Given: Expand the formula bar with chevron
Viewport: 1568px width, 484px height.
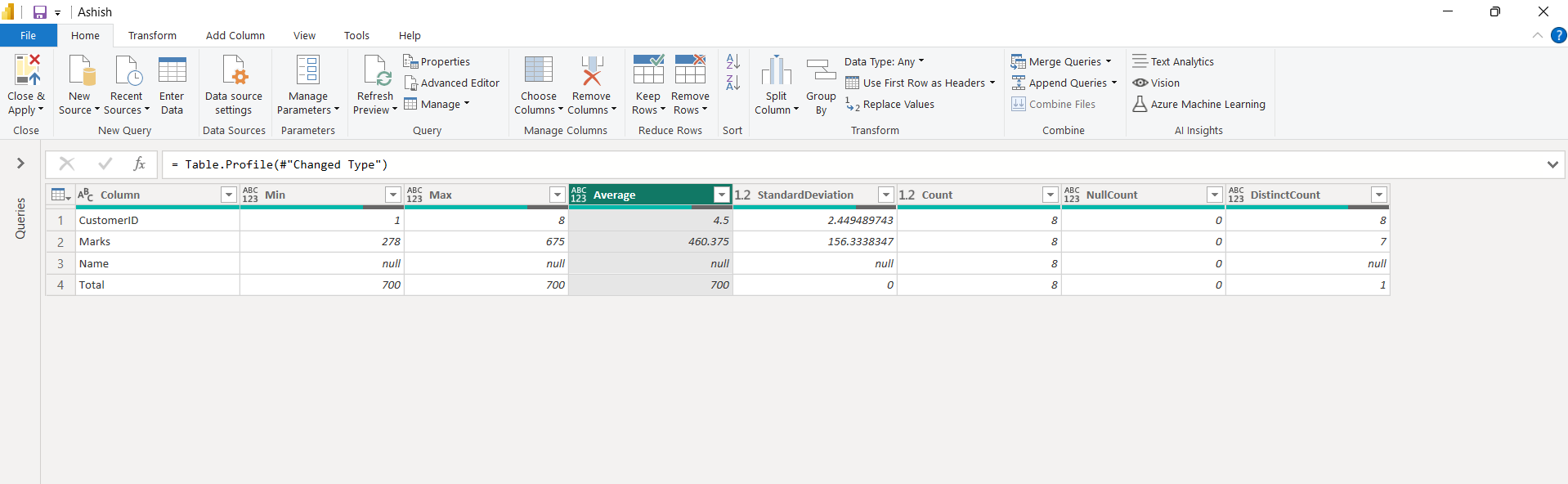Looking at the screenshot, I should pos(1552,164).
